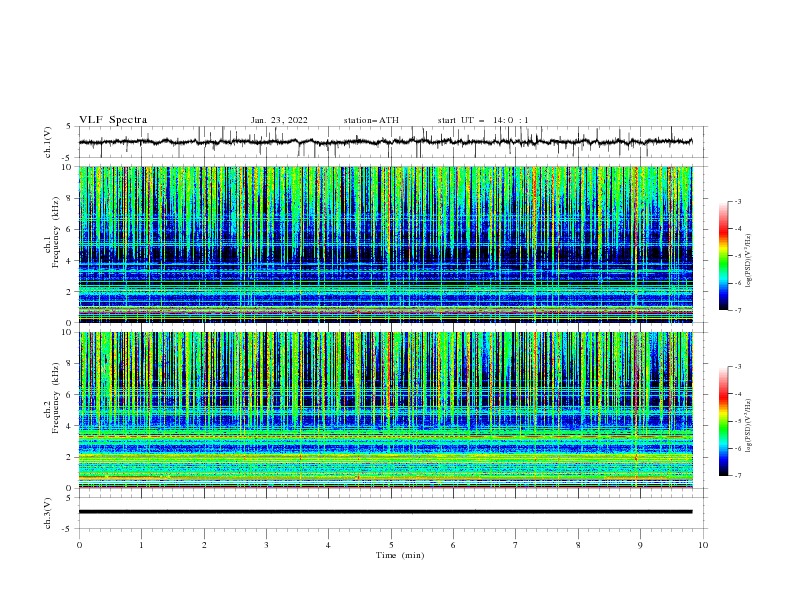Click the ch.2 PSD color scale bar

(x=723, y=421)
